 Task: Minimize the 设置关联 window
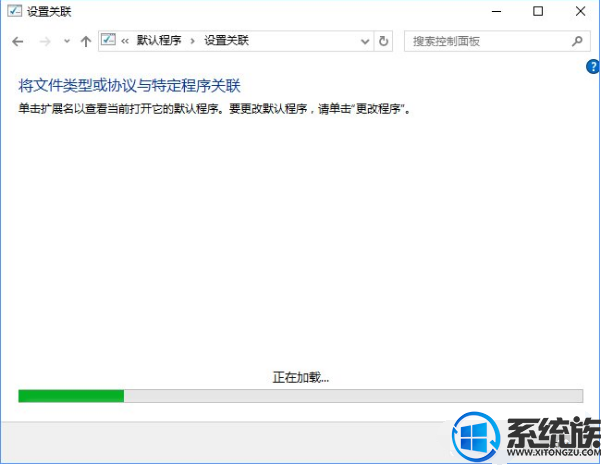coord(496,12)
